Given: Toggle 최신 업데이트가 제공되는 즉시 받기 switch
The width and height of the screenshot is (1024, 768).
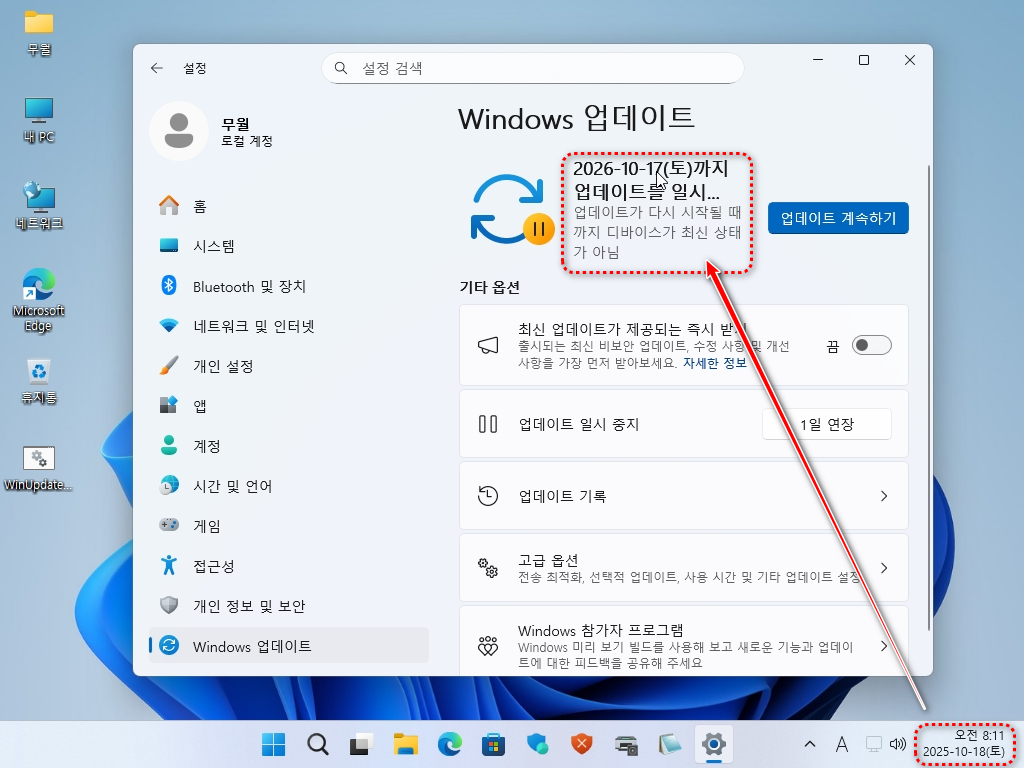Looking at the screenshot, I should pyautogui.click(x=871, y=345).
